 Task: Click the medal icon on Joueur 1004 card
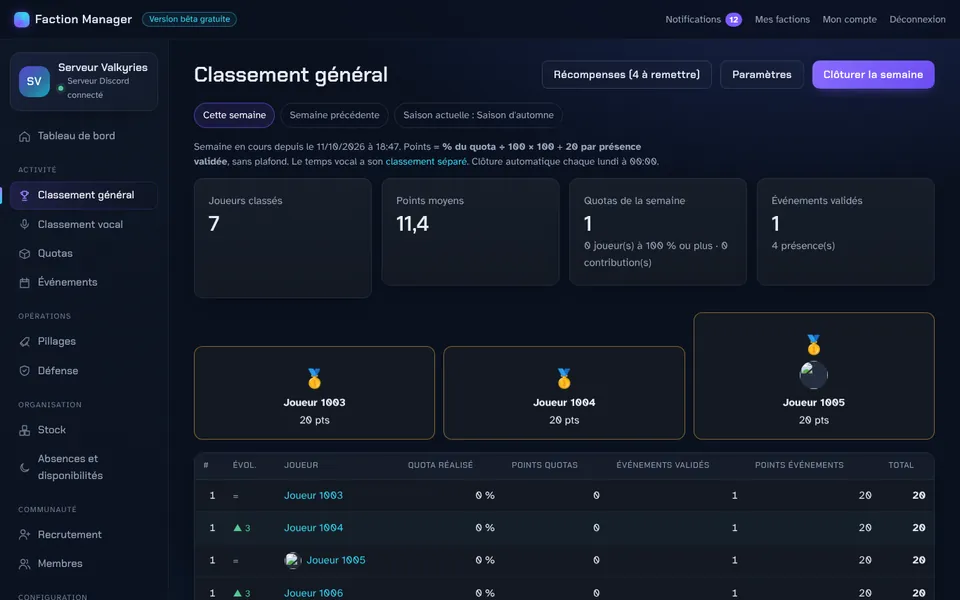pos(564,378)
